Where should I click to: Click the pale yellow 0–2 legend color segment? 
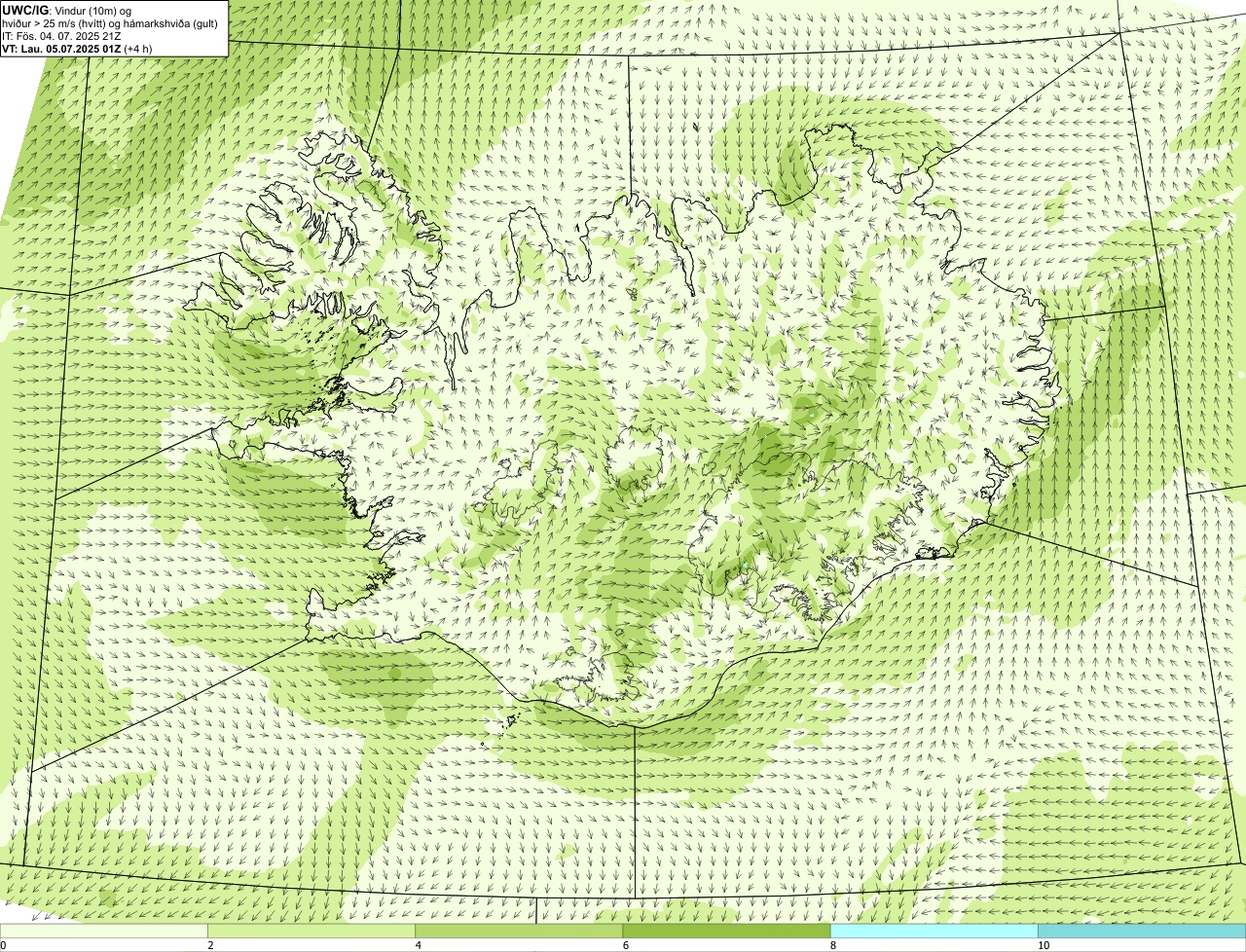(x=104, y=932)
